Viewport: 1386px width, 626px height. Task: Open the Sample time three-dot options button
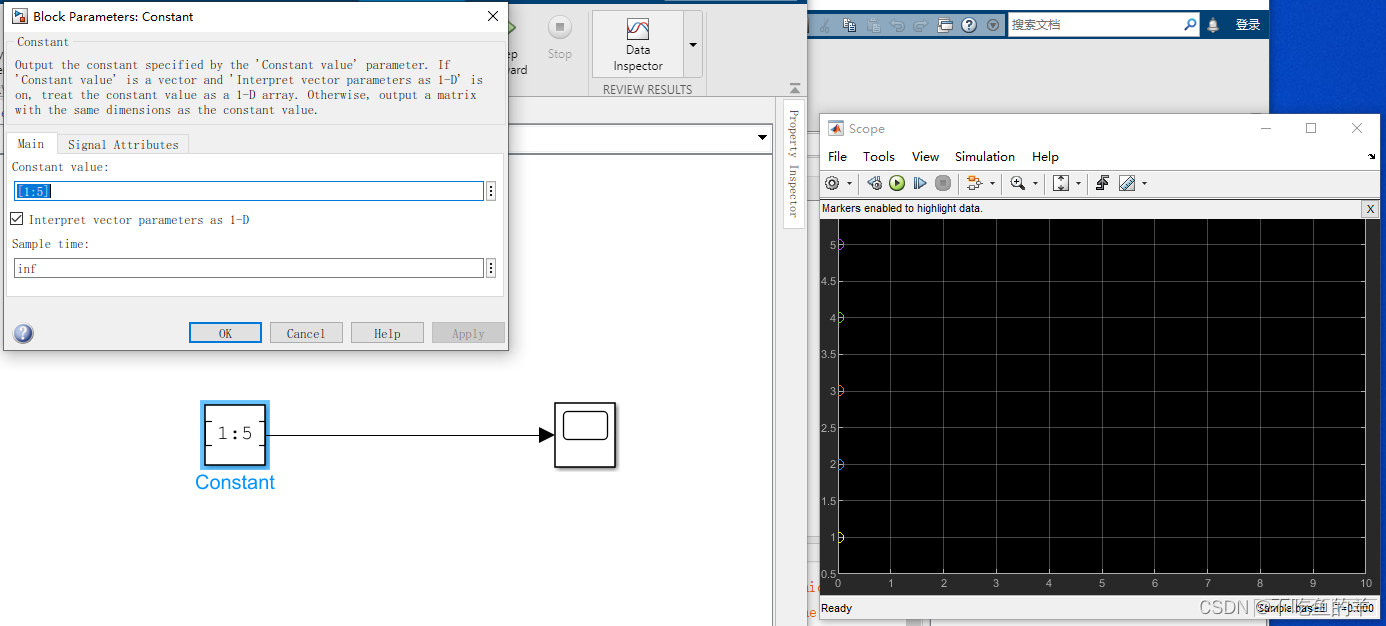(491, 268)
